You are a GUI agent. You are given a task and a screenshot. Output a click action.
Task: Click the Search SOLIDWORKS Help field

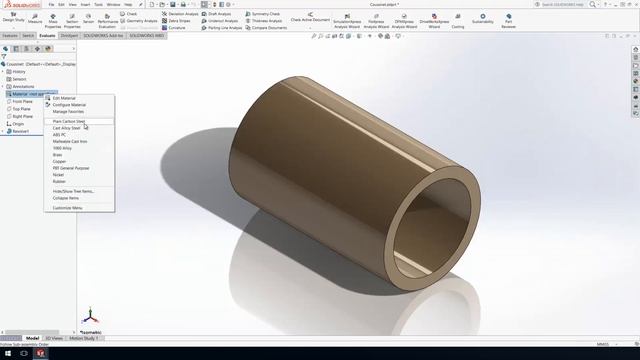click(x=562, y=4)
